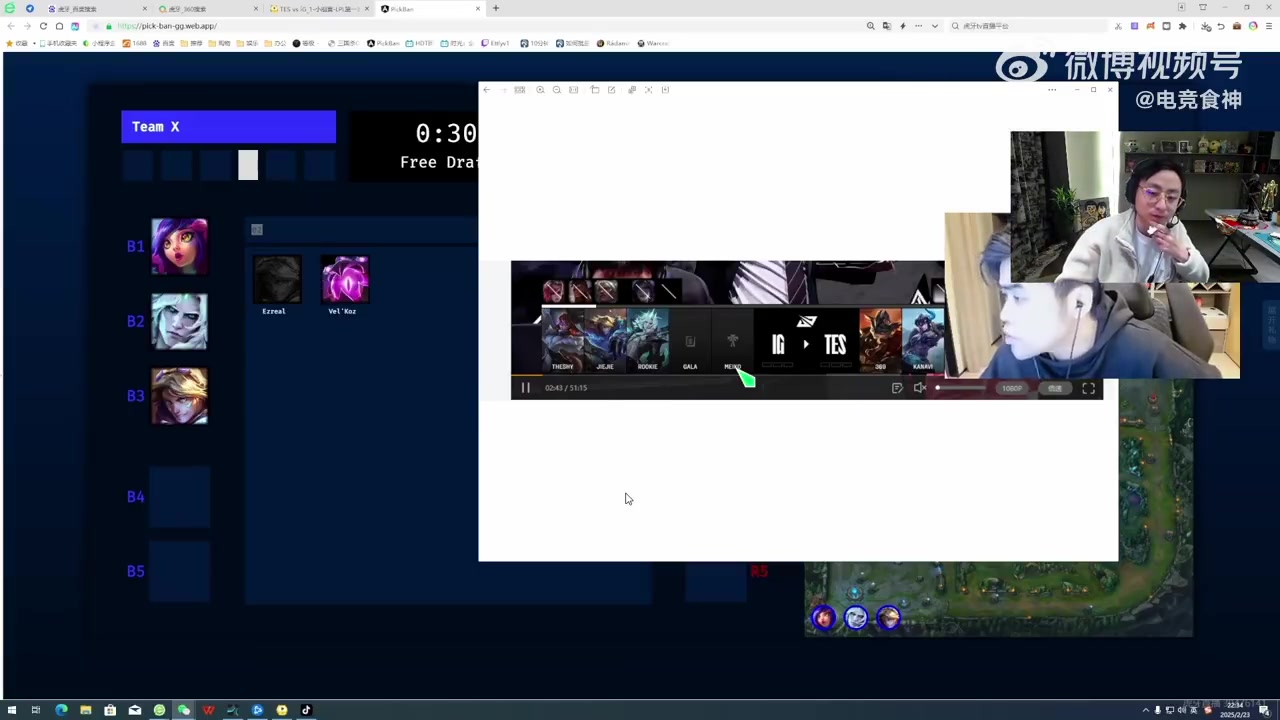
Task: Expand the address bar dropdown chevron
Action: (x=934, y=26)
